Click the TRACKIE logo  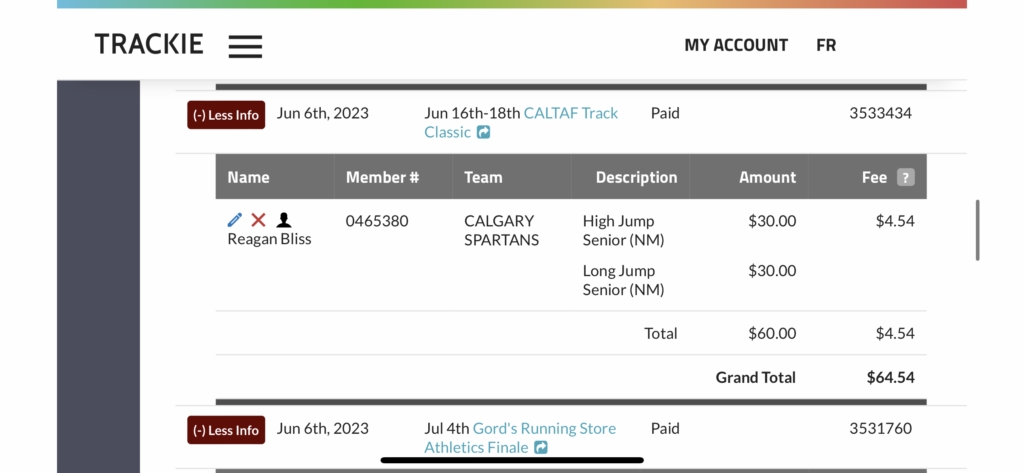(x=149, y=45)
